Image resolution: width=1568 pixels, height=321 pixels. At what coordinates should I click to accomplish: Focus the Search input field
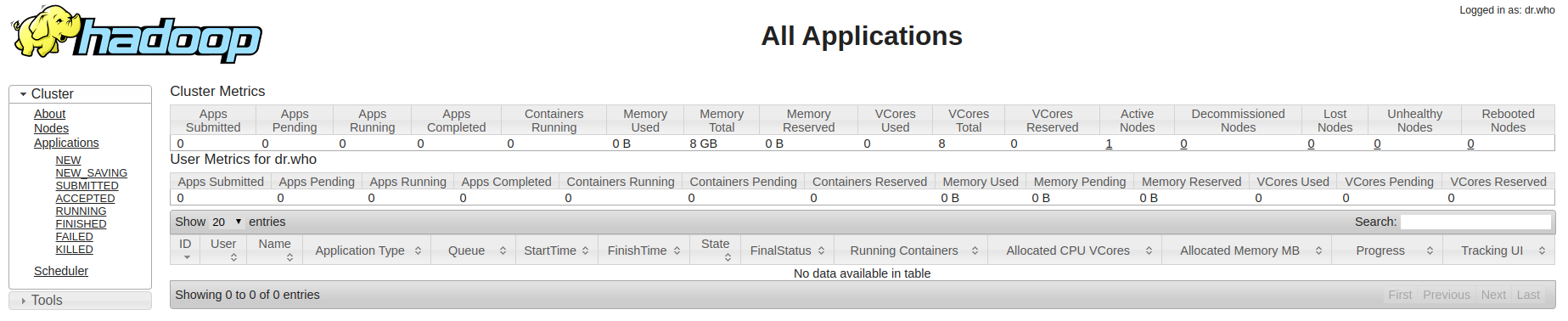pos(1475,222)
